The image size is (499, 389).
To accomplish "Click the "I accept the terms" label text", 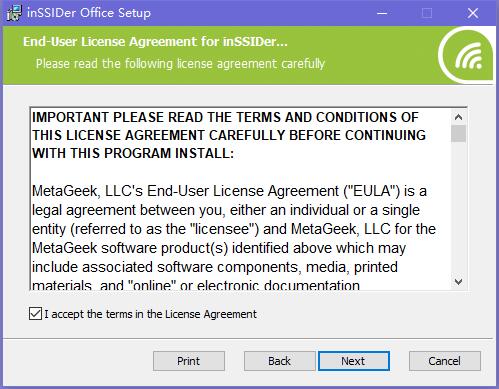I will [x=150, y=314].
